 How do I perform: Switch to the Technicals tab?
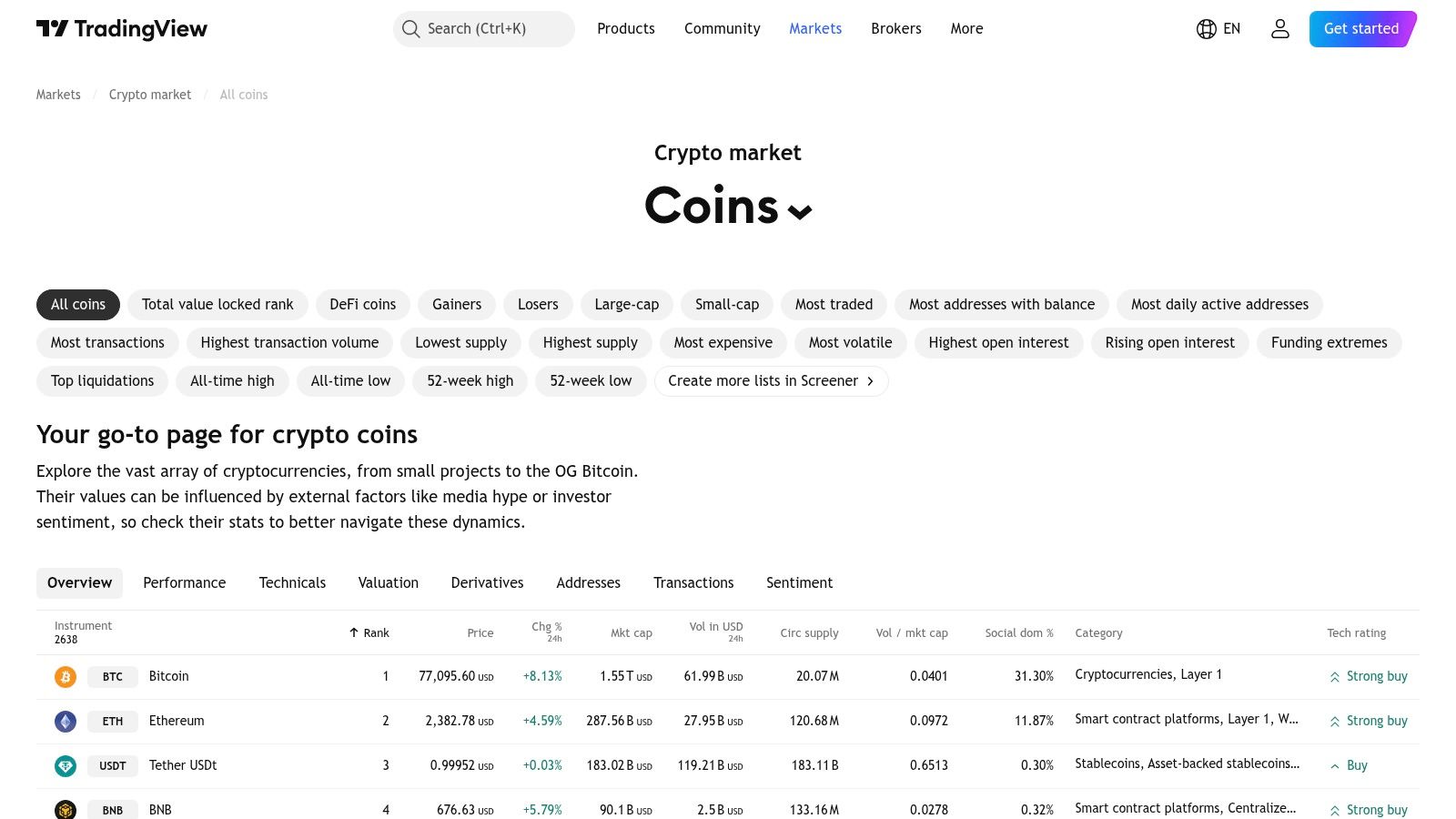click(292, 583)
